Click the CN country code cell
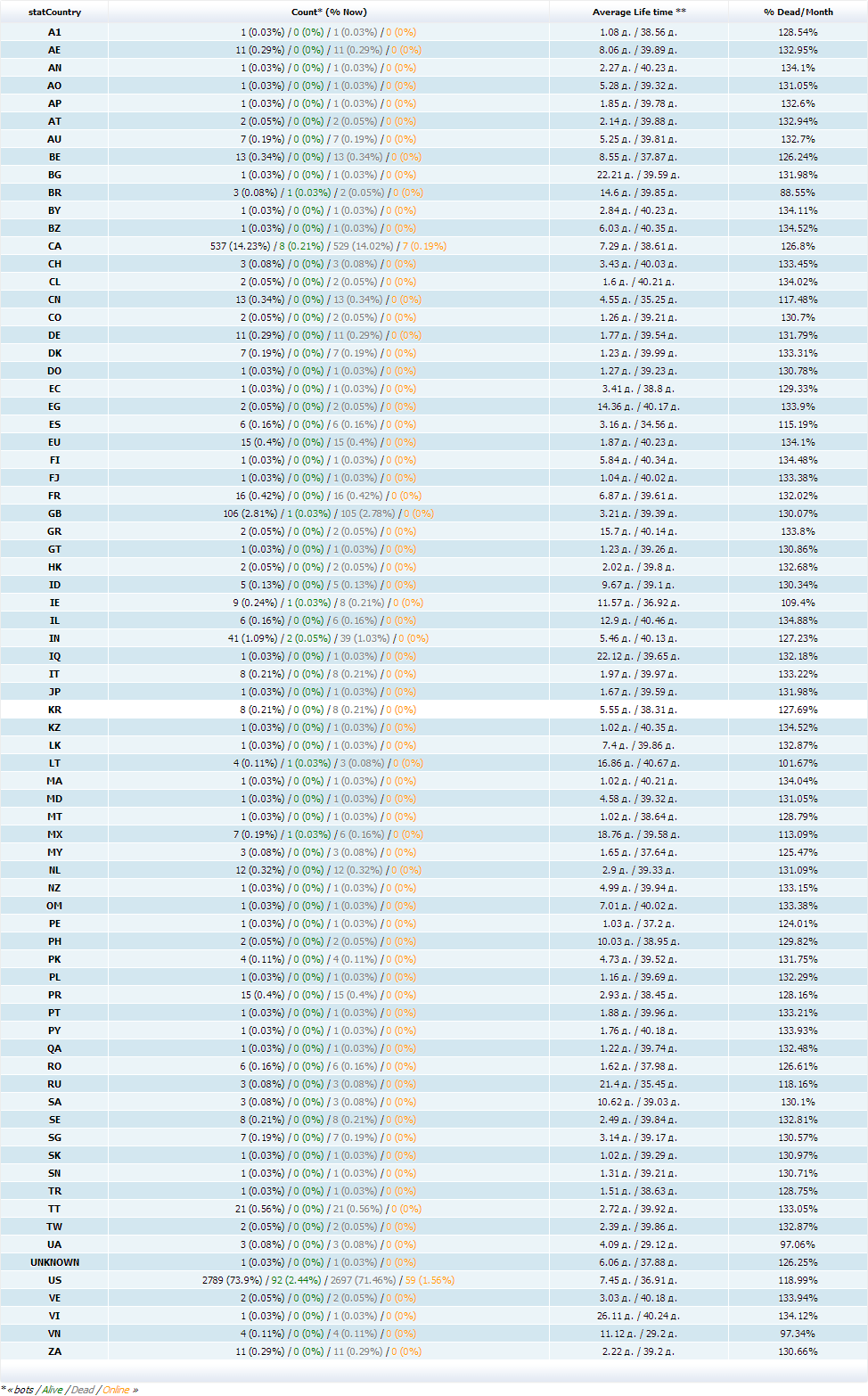The width and height of the screenshot is (868, 1396). (x=54, y=300)
